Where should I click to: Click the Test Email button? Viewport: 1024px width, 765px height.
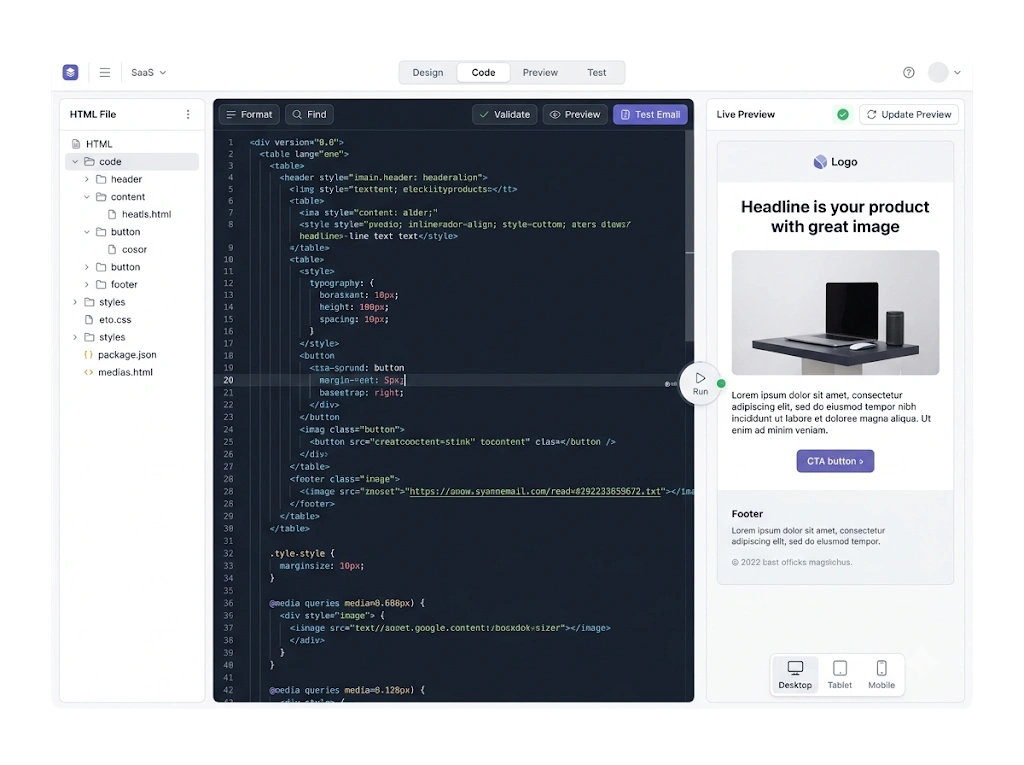[650, 114]
